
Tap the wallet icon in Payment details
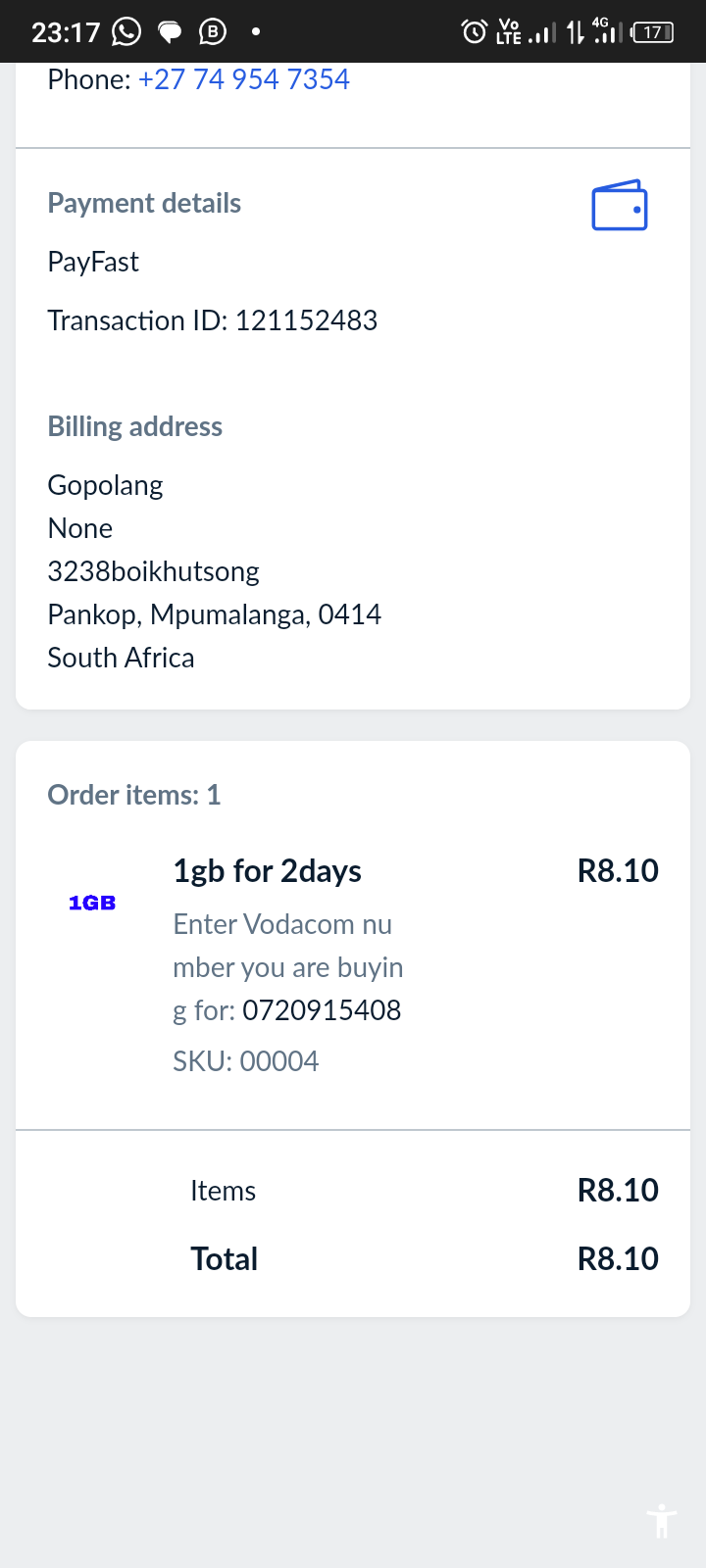click(x=619, y=206)
